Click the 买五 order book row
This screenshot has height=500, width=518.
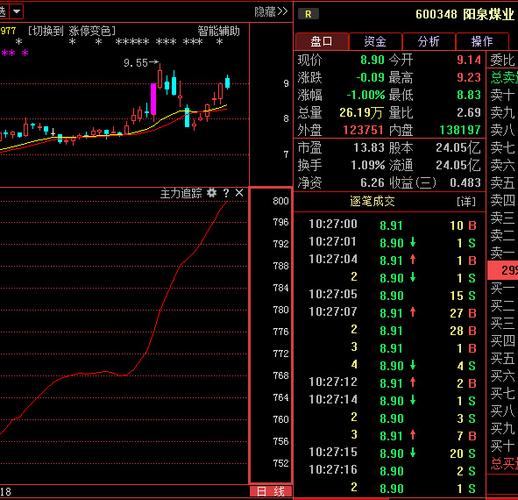[503, 358]
